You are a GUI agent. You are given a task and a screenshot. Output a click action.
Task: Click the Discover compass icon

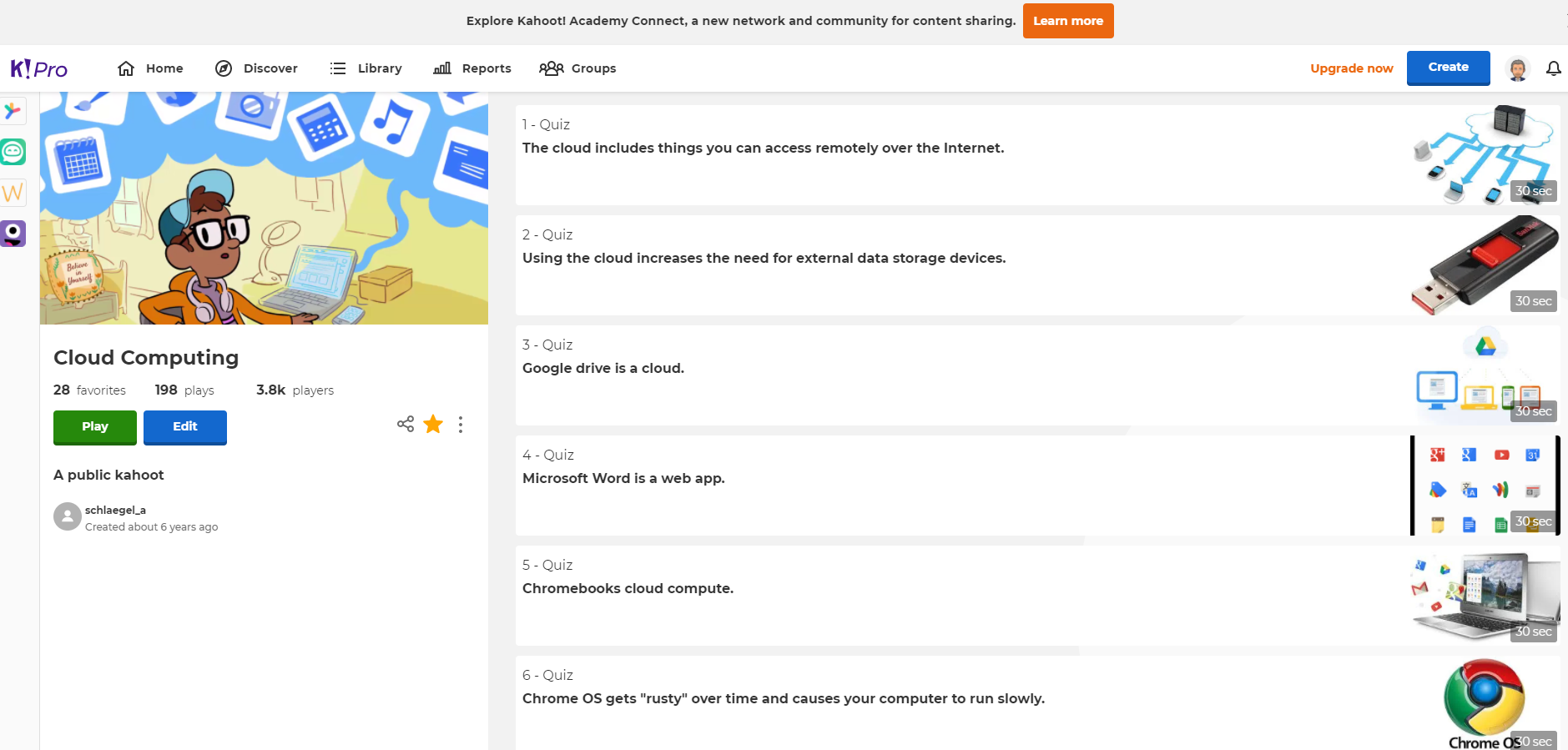coord(224,68)
